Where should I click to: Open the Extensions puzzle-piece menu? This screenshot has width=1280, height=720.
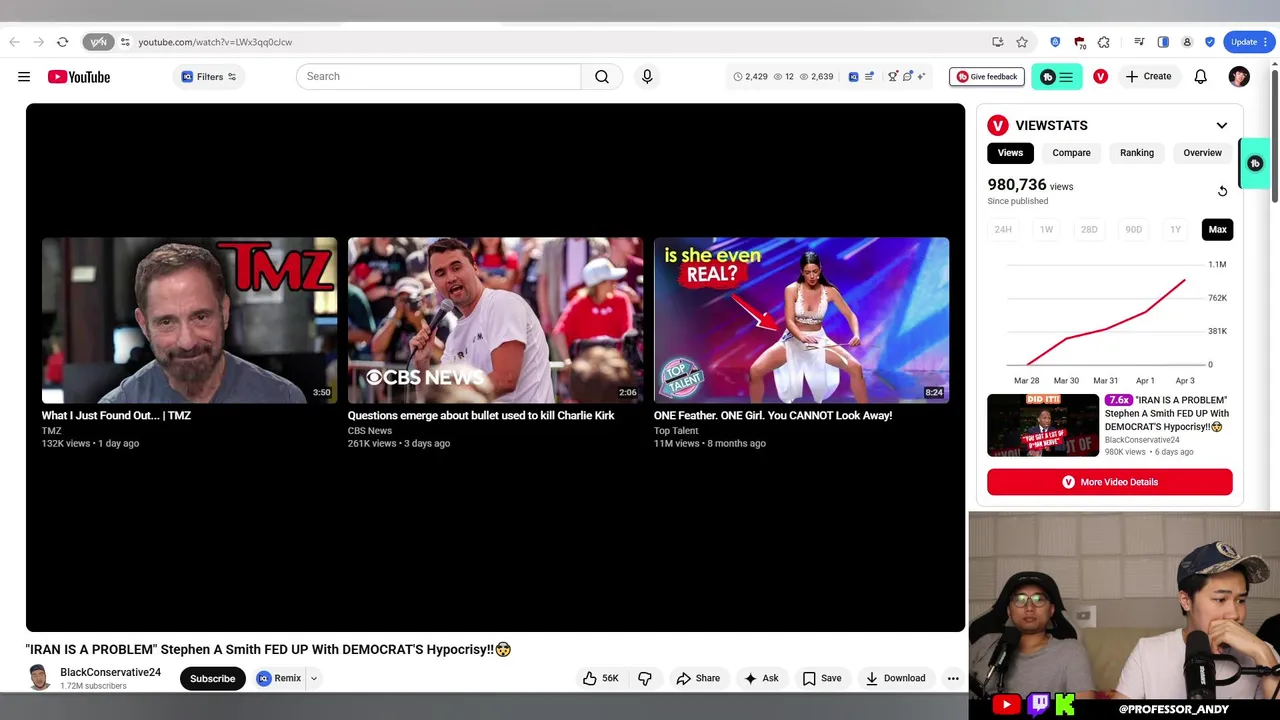[x=1104, y=42]
